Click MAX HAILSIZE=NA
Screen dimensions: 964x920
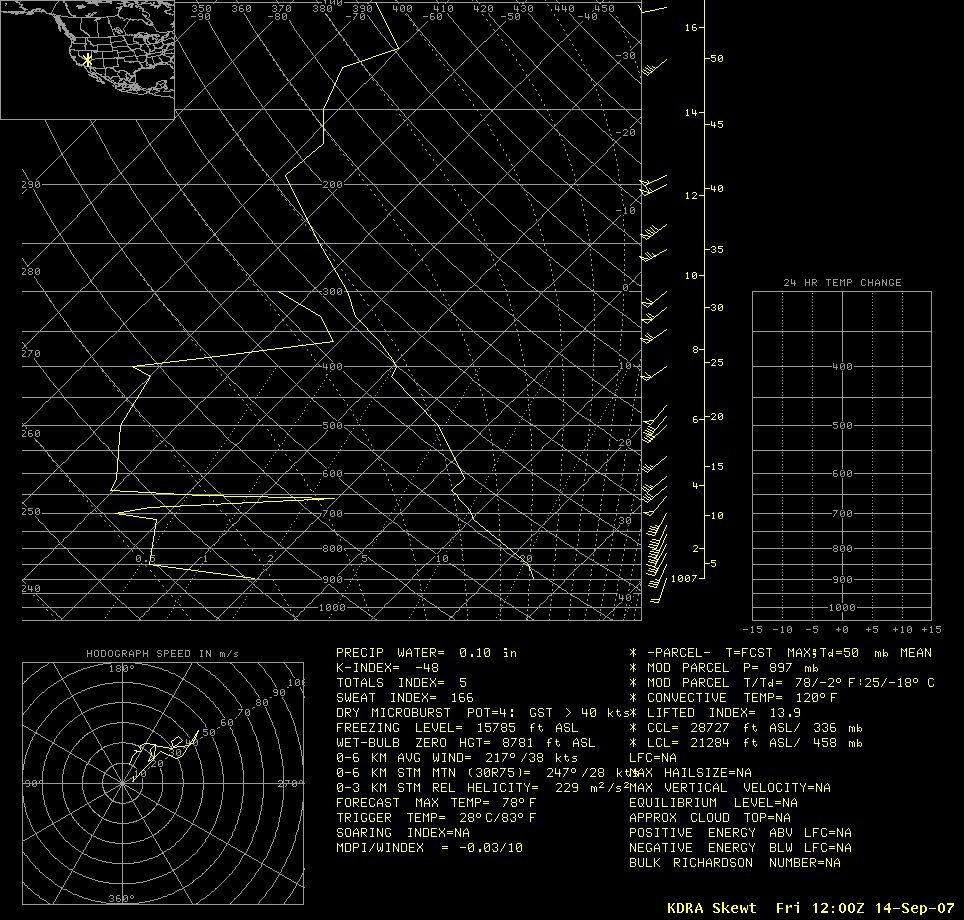690,773
